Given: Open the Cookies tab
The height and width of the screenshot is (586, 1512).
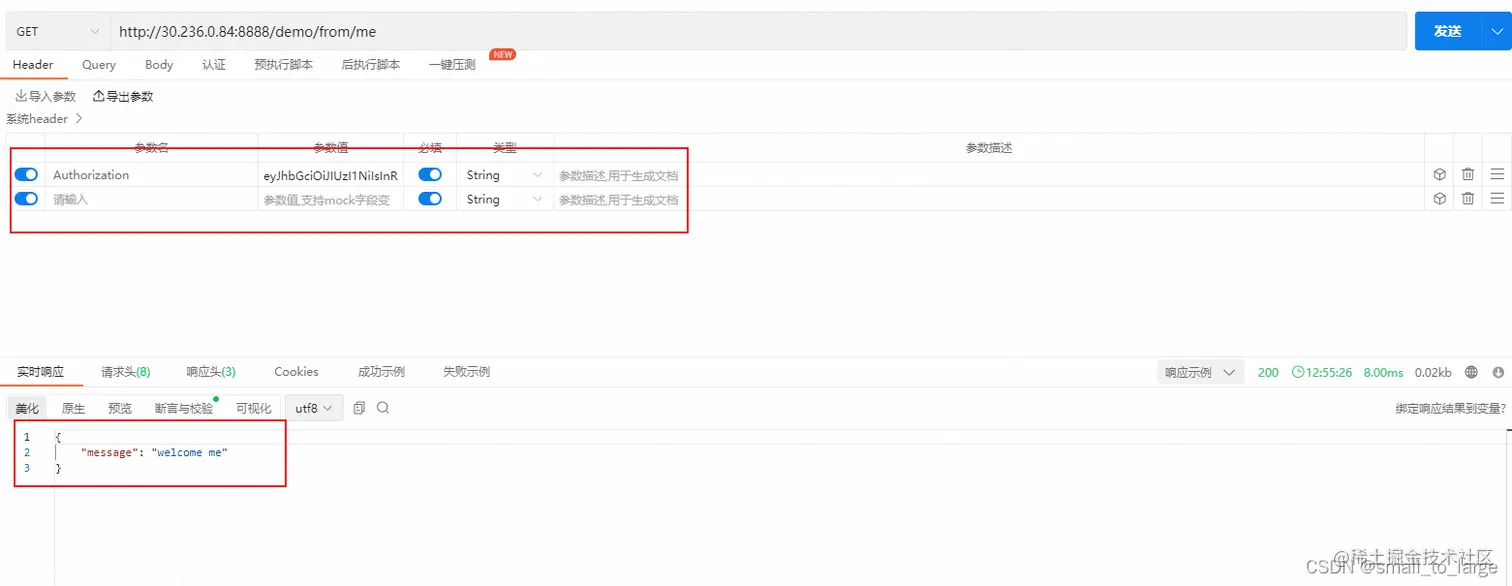Looking at the screenshot, I should [x=296, y=371].
